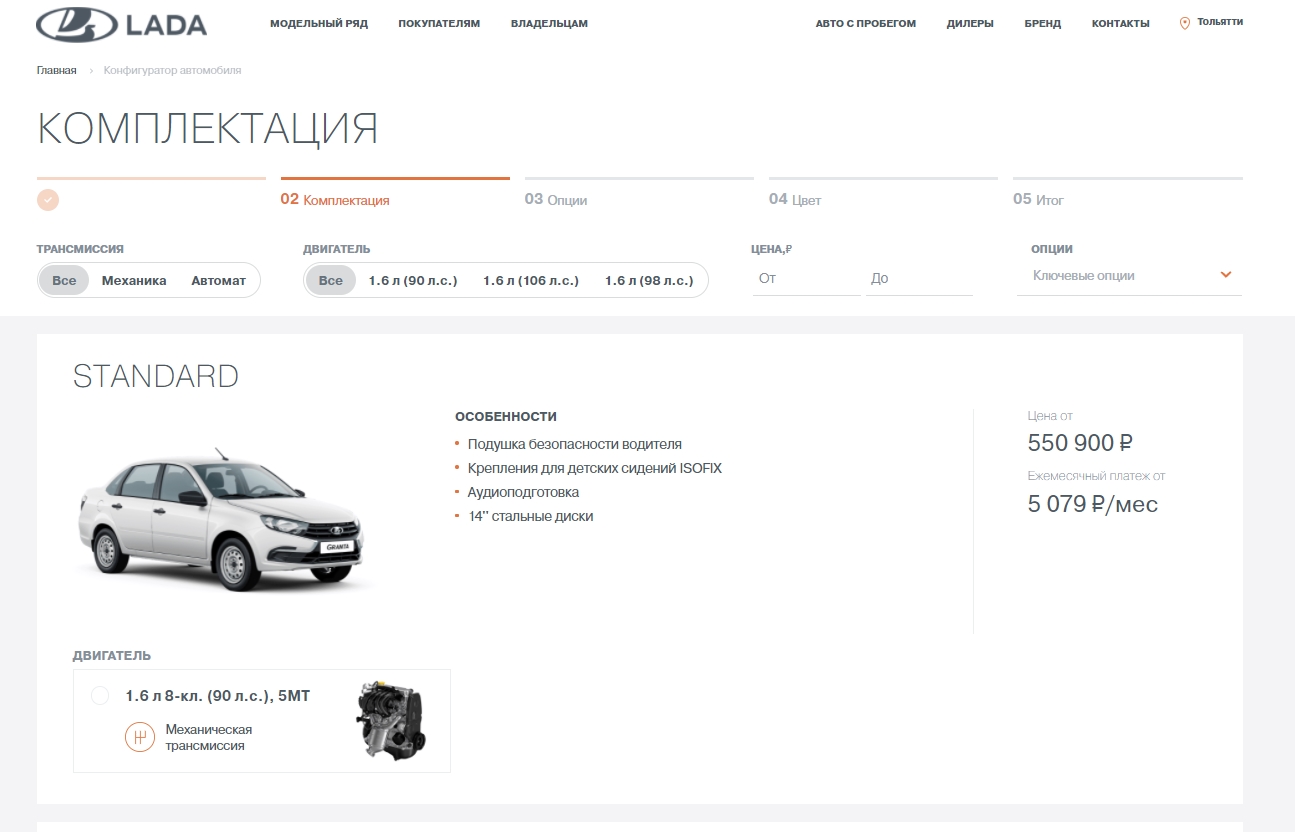Click the price От input field
Screen dimensions: 1295x832
(x=807, y=279)
